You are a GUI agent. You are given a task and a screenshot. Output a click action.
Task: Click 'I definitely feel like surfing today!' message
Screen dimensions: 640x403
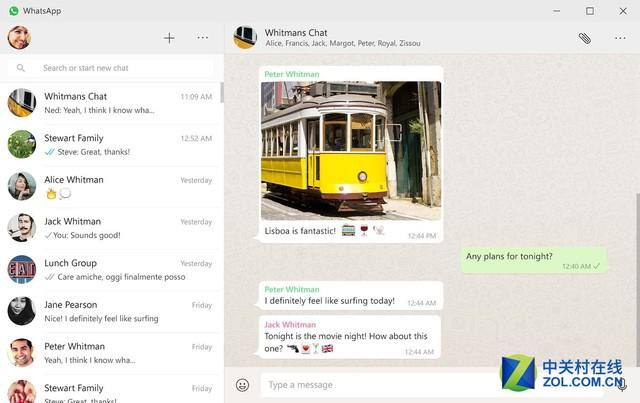click(x=351, y=295)
